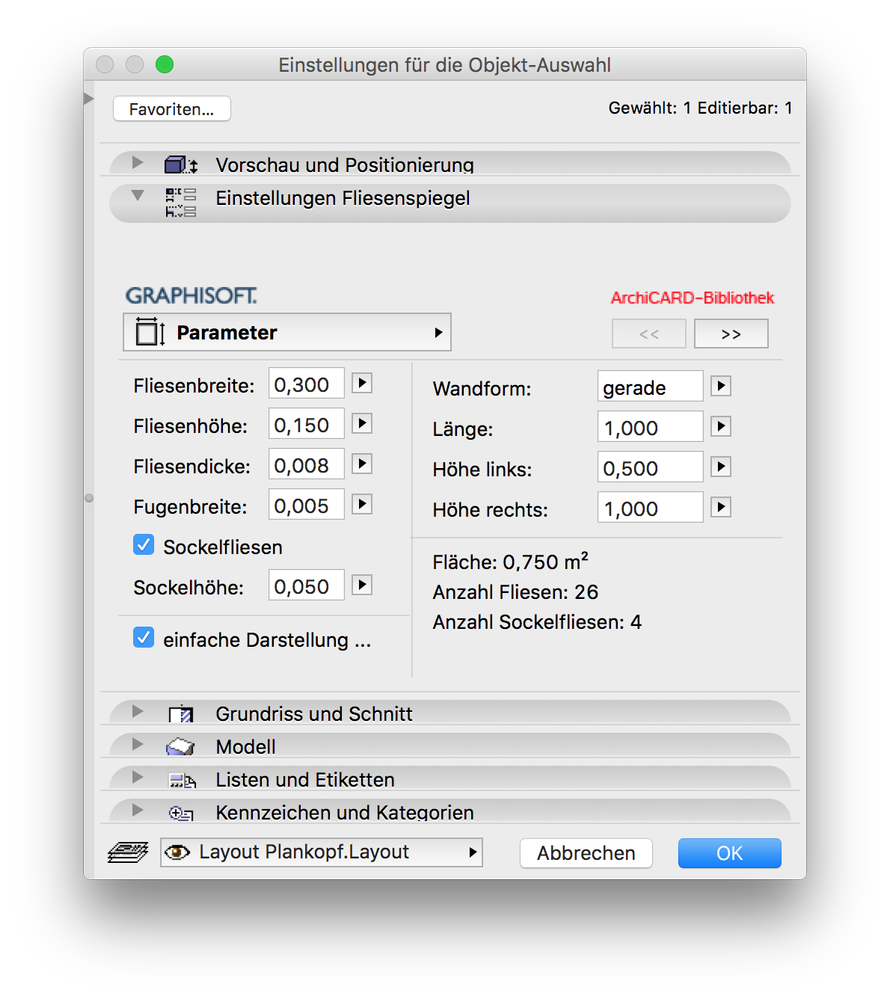
Task: Click the Fliesenbreite field 0,300
Action: point(306,384)
